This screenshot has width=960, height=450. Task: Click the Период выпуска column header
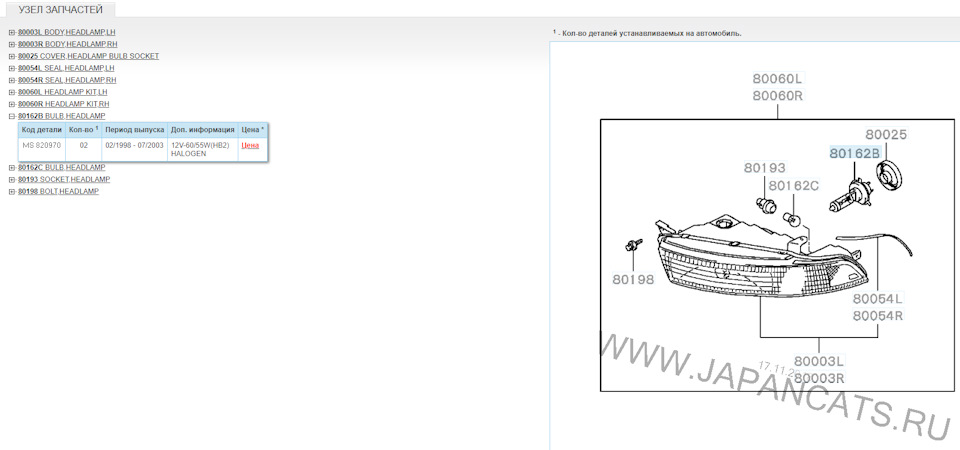[x=135, y=130]
